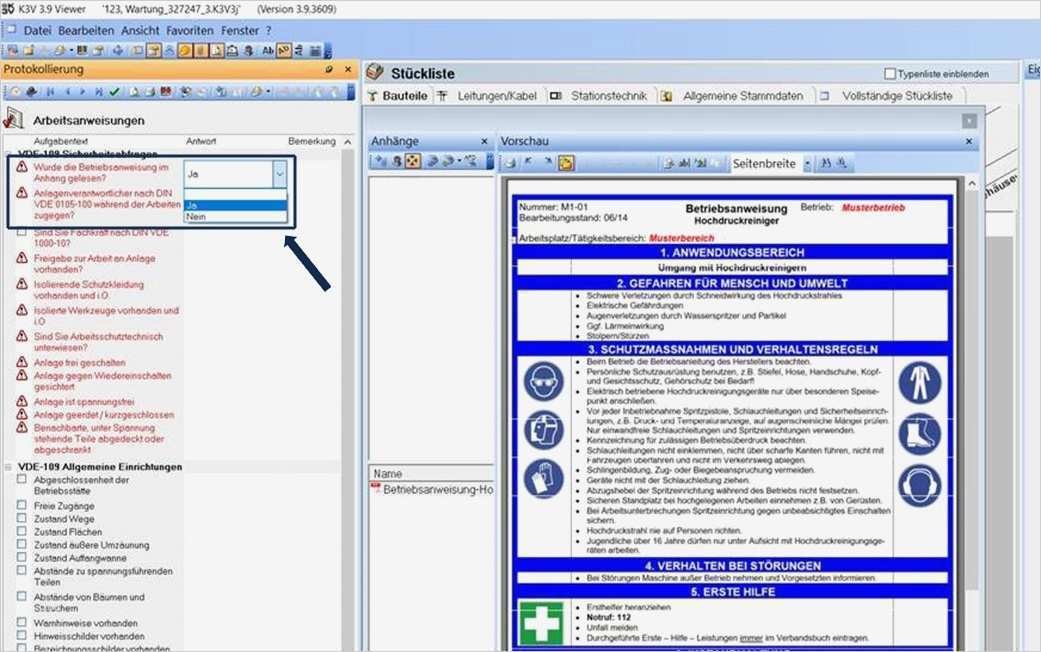This screenshot has height=652, width=1041.
Task: Click the pin icon in Protokollierung header
Action: (329, 69)
